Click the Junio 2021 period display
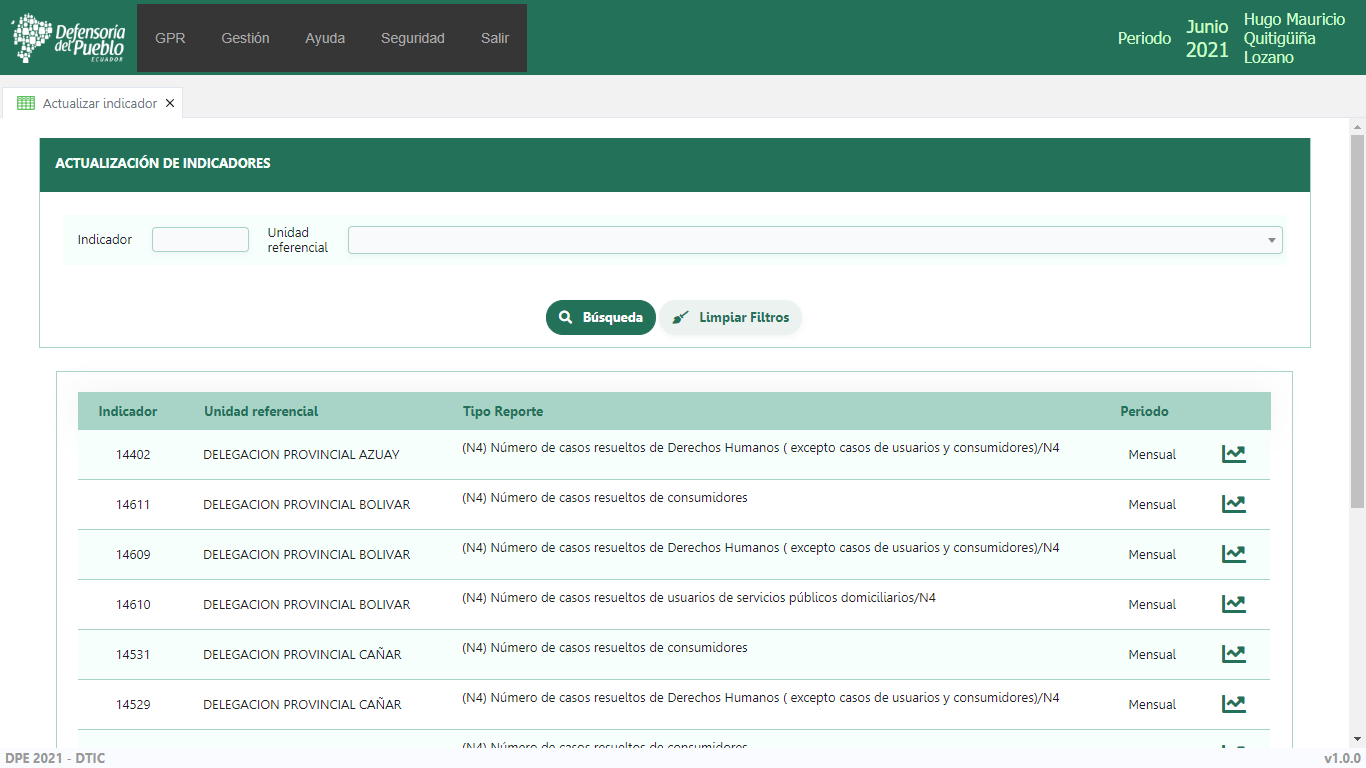Screen dimensions: 1366x768 1207,38
